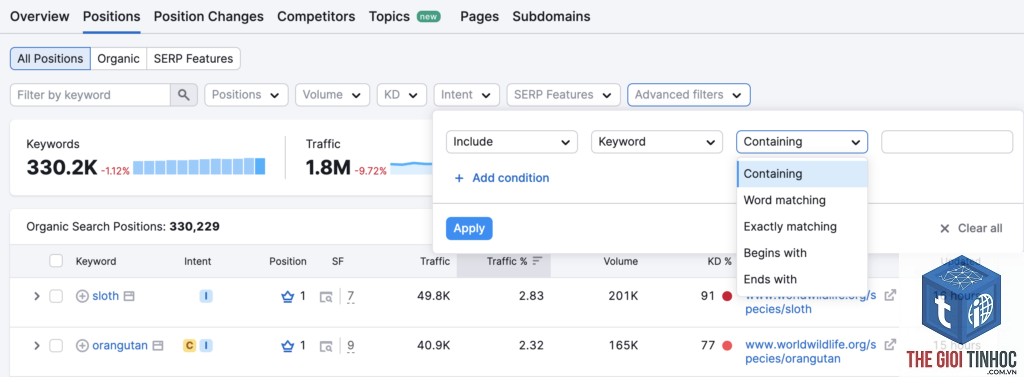The height and width of the screenshot is (377, 1024).
Task: Sort by the Traffic column header
Action: (434, 261)
